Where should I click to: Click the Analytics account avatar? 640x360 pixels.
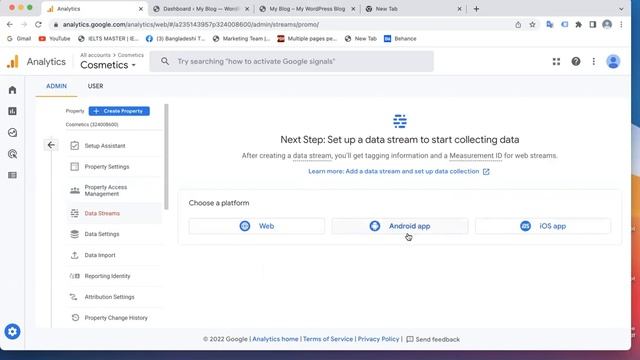click(613, 62)
